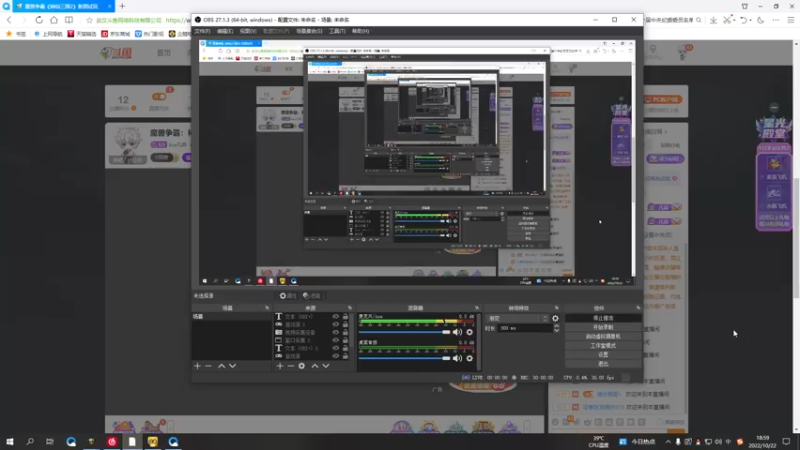Expand the dropdown arrow beside the scissors icon
The width and height of the screenshot is (800, 450).
tap(734, 20)
